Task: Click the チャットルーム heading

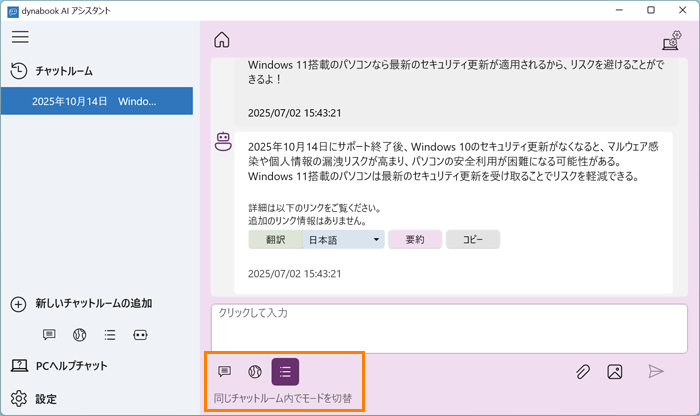Action: click(64, 71)
